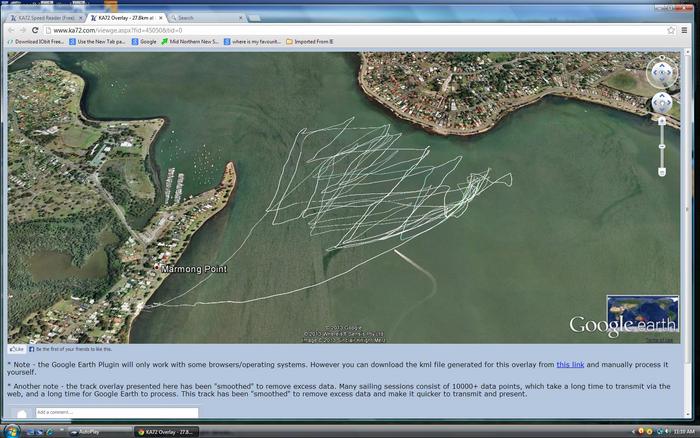Click the 'Add a comment...' input field
Screen dimensions: 700x438
pos(115,412)
